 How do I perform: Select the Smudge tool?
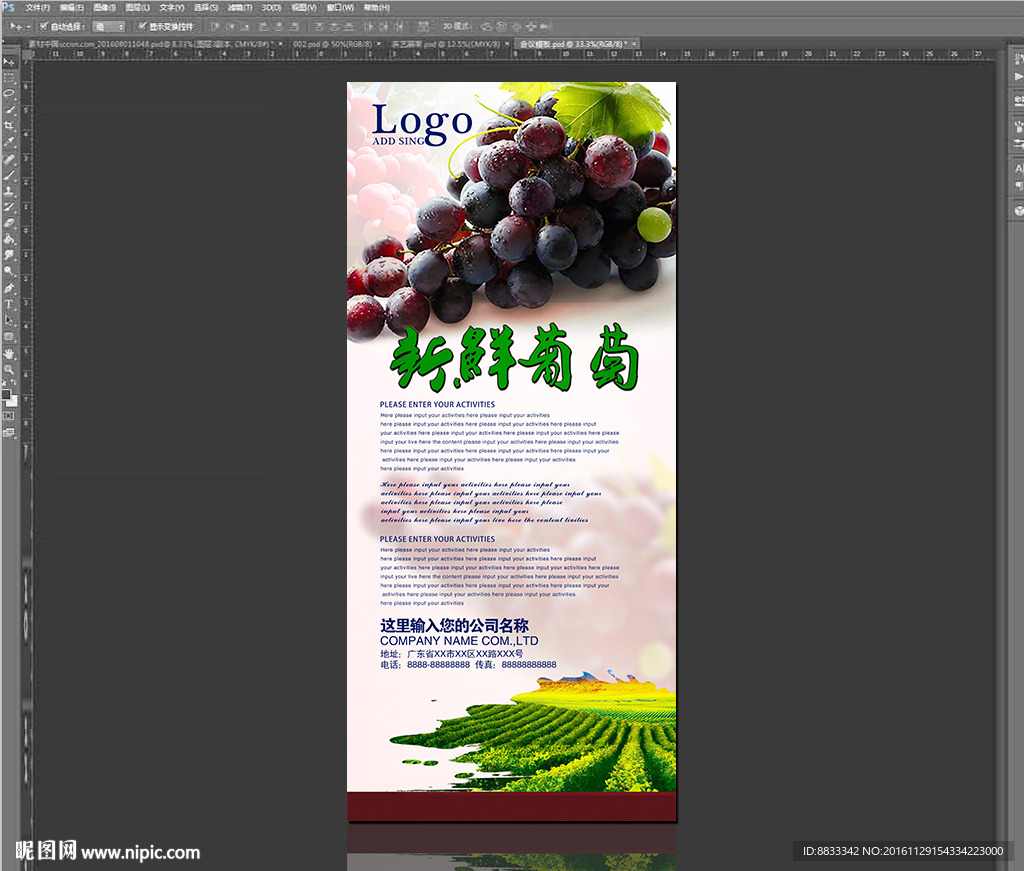(x=8, y=255)
